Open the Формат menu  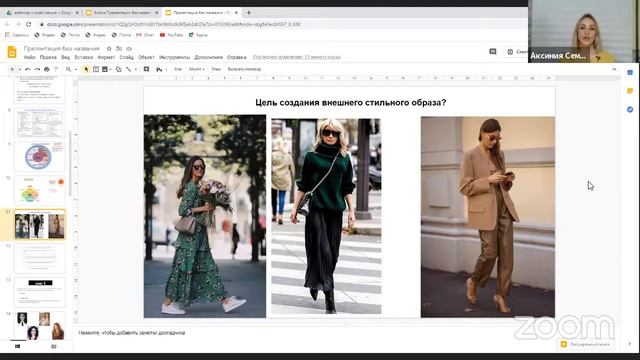click(x=106, y=58)
